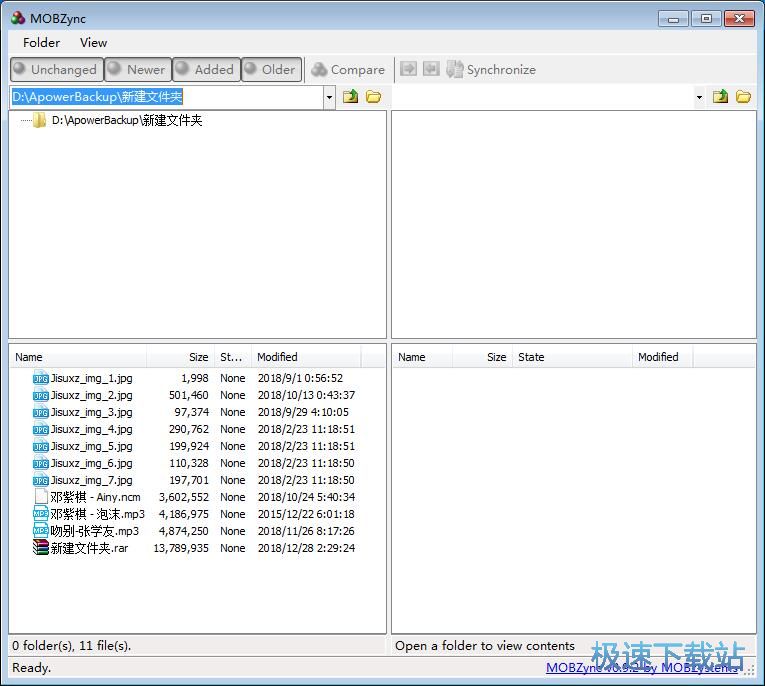Select the D:\ApowerBackup tree folder node
Screen dimensions: 765x686
click(126, 120)
